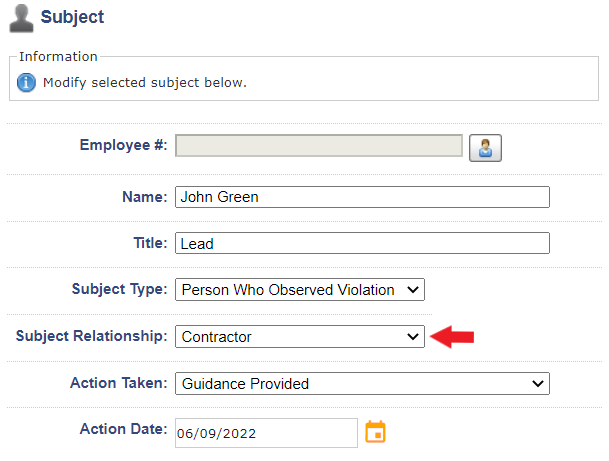
Task: Open the calendar picker beside Action Date
Action: point(375,431)
